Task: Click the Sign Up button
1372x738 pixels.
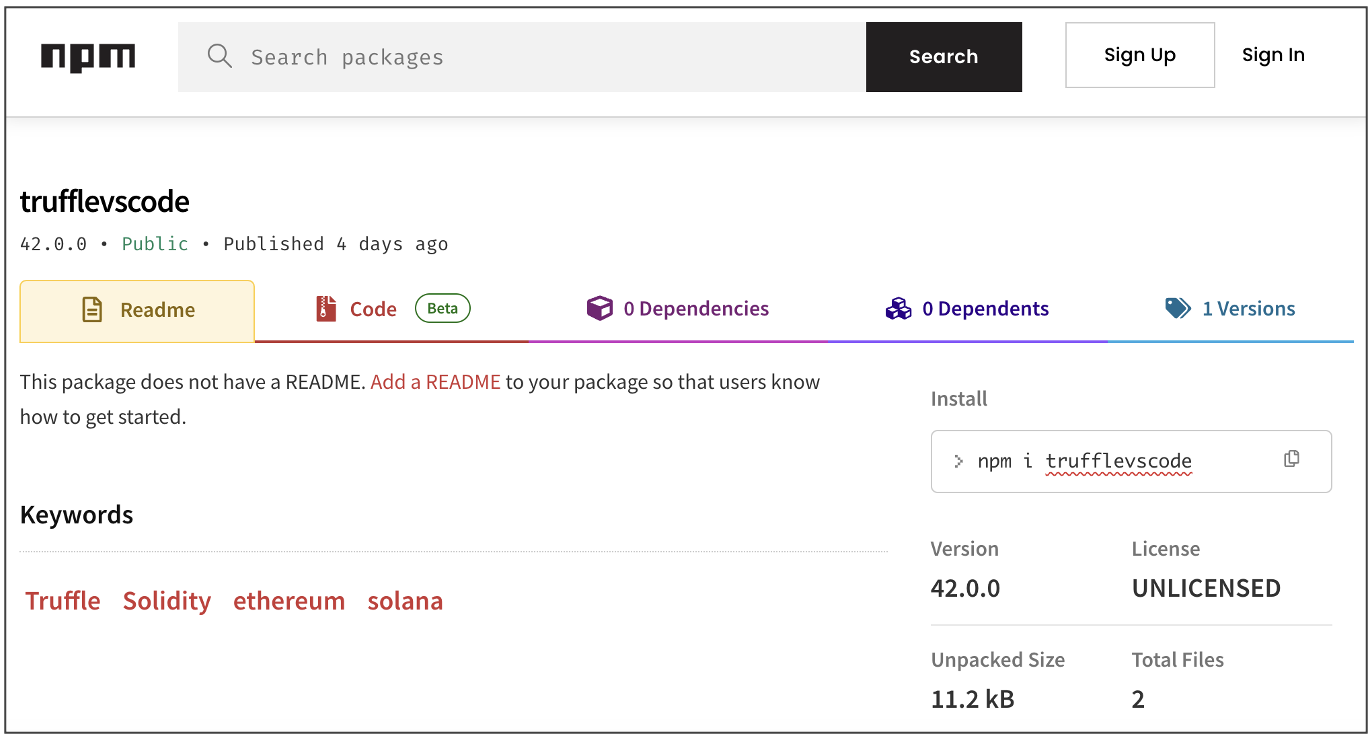Action: click(1139, 55)
